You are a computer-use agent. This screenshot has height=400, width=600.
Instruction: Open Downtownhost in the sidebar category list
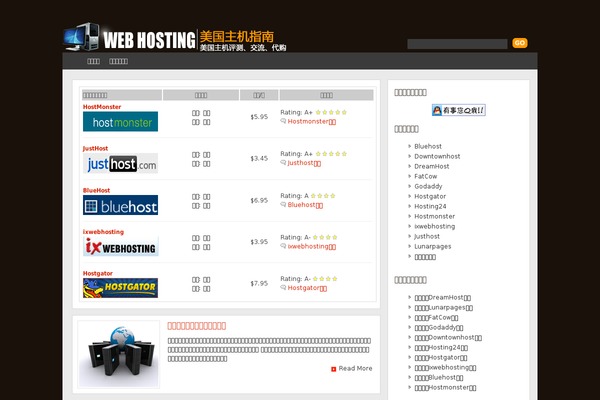[437, 156]
